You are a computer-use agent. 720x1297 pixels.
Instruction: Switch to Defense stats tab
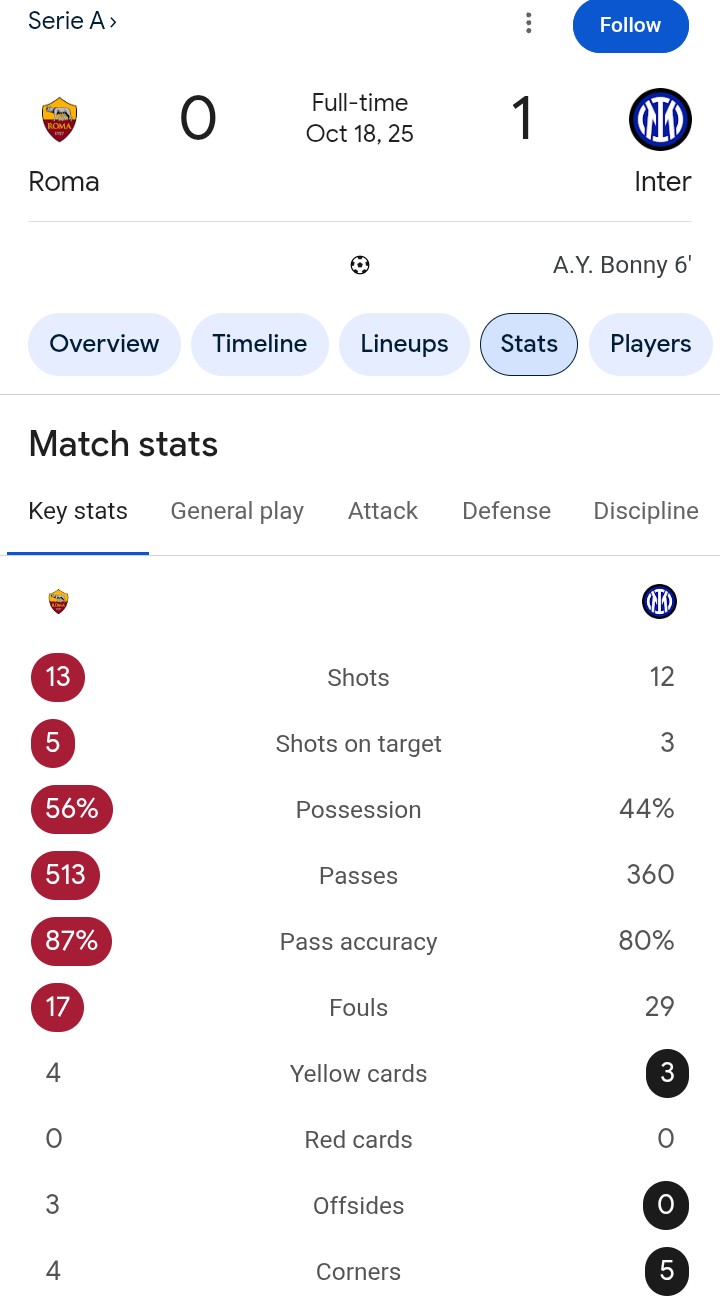[x=506, y=511]
